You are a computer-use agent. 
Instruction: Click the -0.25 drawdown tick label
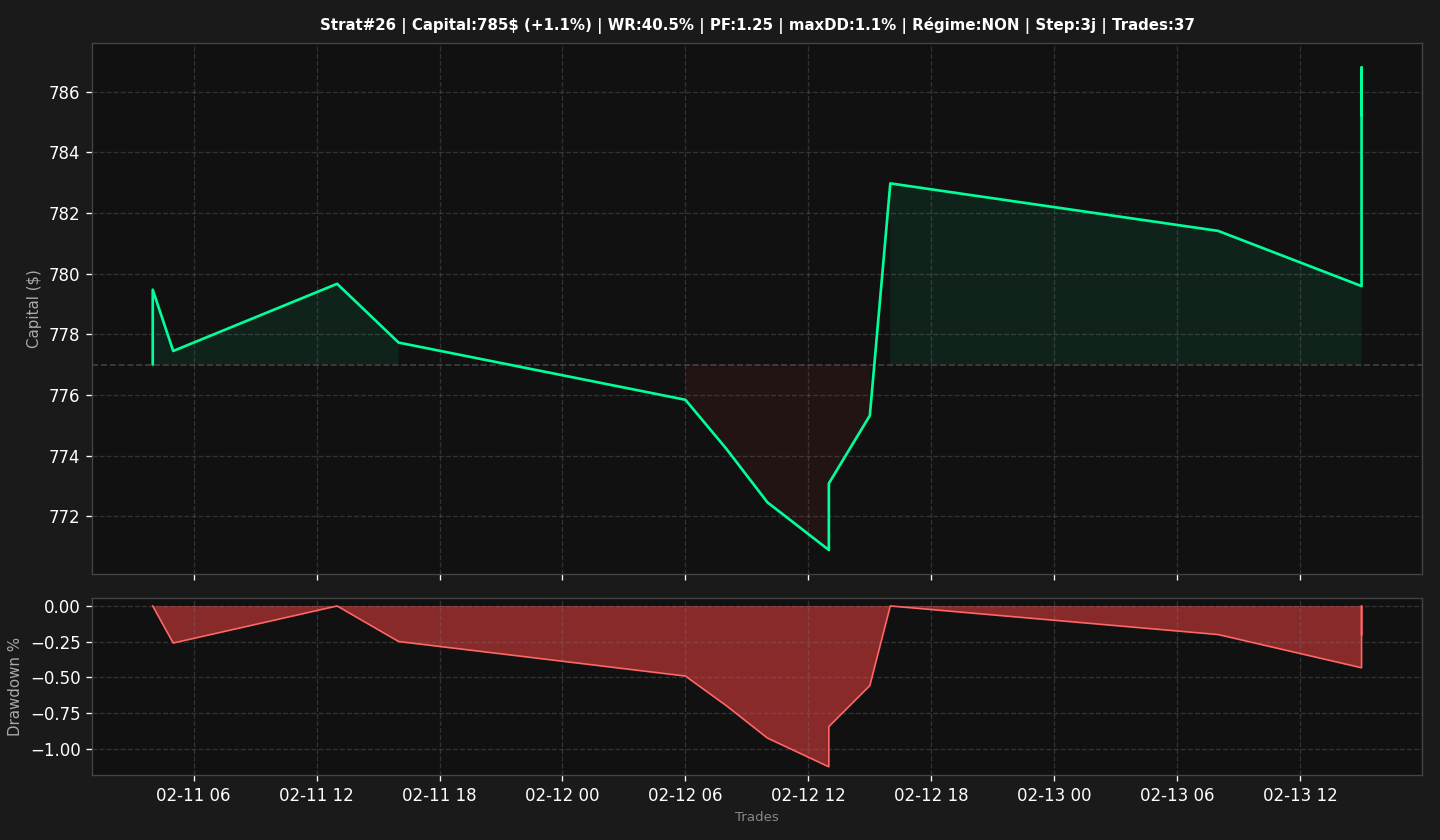[56, 643]
